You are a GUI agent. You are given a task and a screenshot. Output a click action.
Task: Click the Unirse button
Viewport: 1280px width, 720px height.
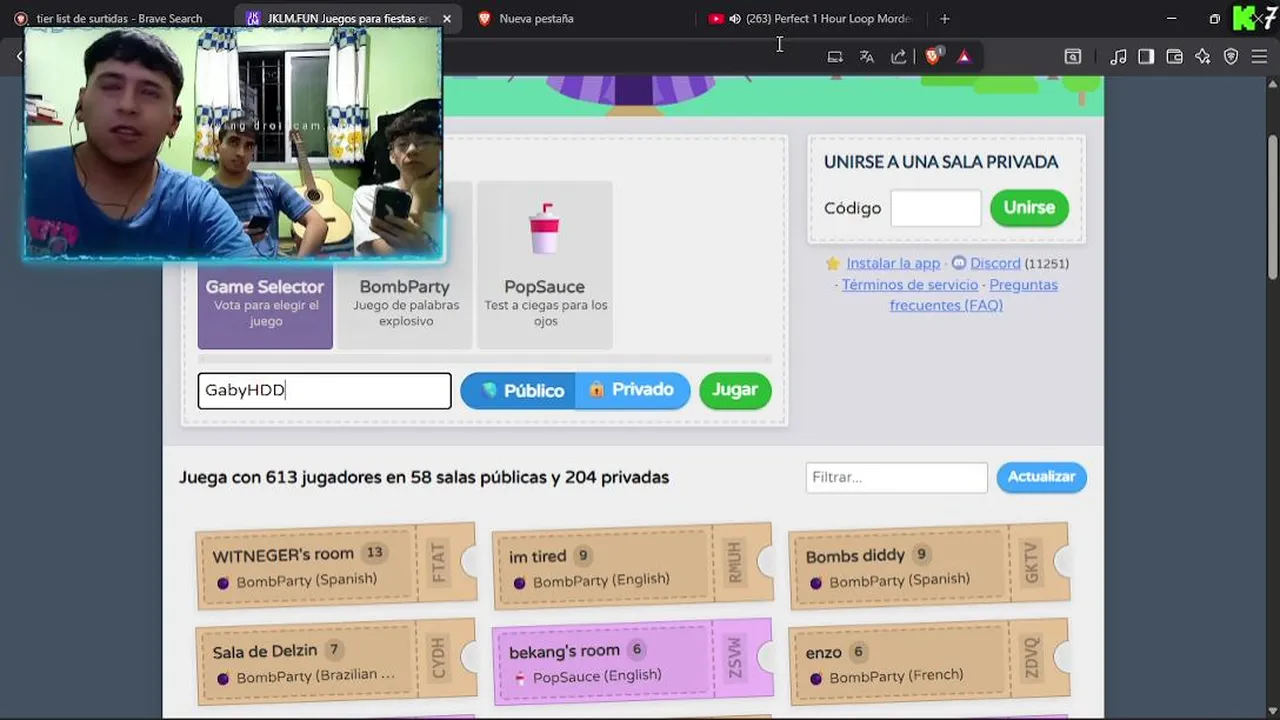click(x=1029, y=208)
